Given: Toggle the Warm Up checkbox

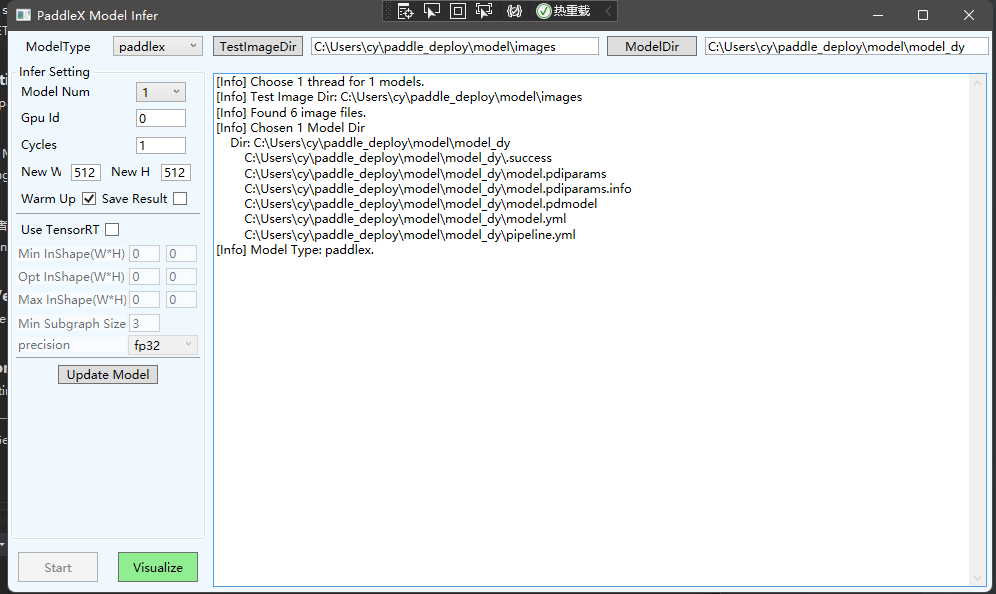Looking at the screenshot, I should click(x=89, y=199).
